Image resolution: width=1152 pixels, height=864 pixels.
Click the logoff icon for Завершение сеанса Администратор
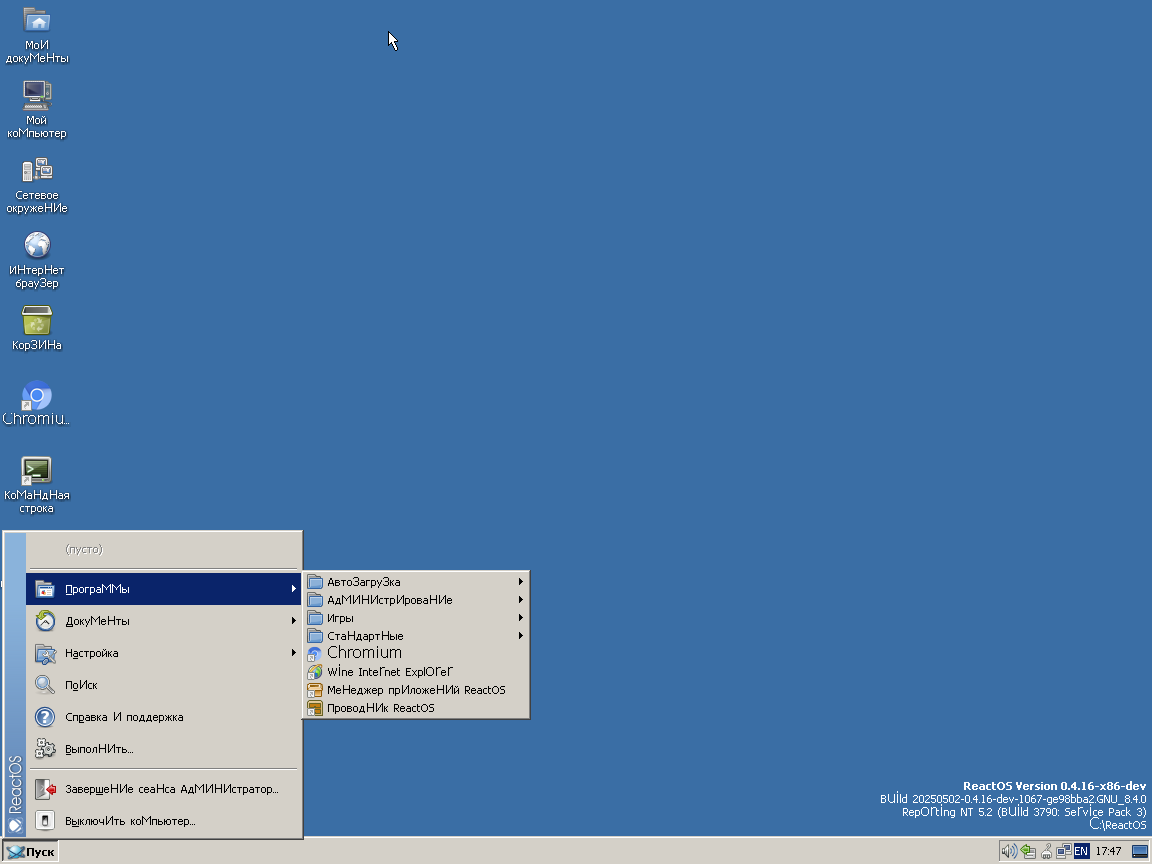(x=45, y=789)
